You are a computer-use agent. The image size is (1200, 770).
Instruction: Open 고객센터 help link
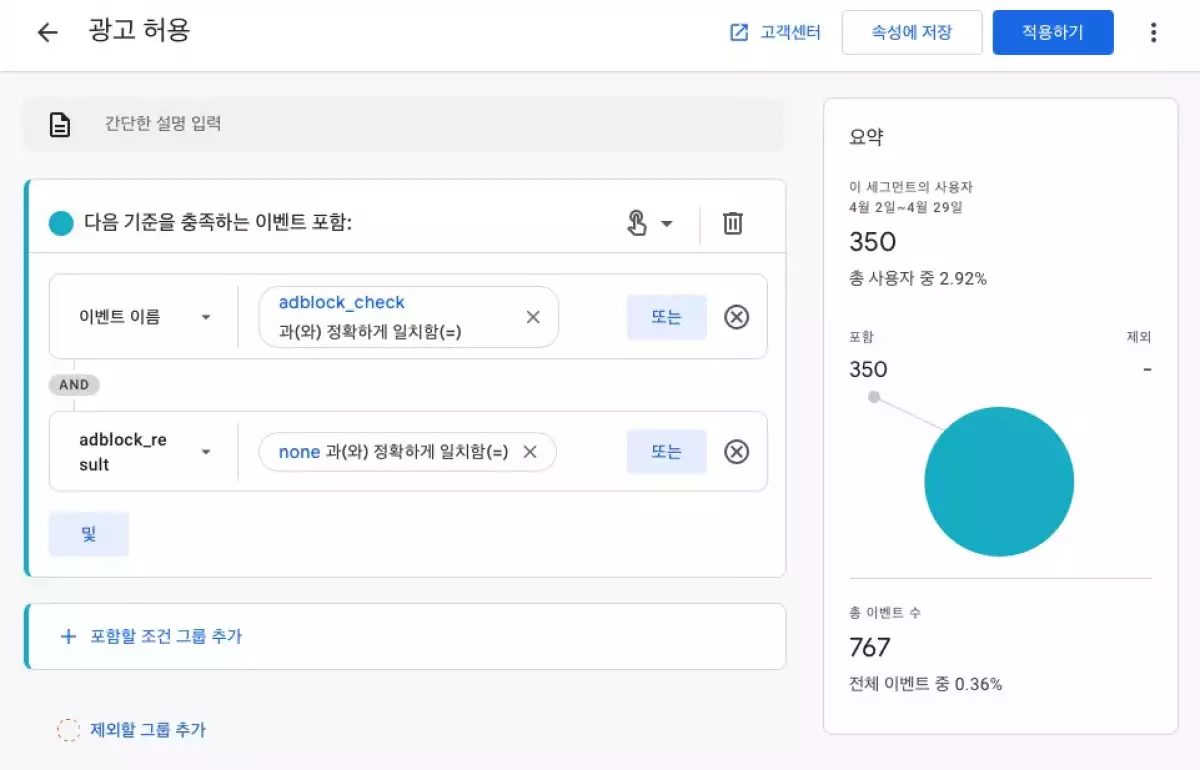point(776,33)
